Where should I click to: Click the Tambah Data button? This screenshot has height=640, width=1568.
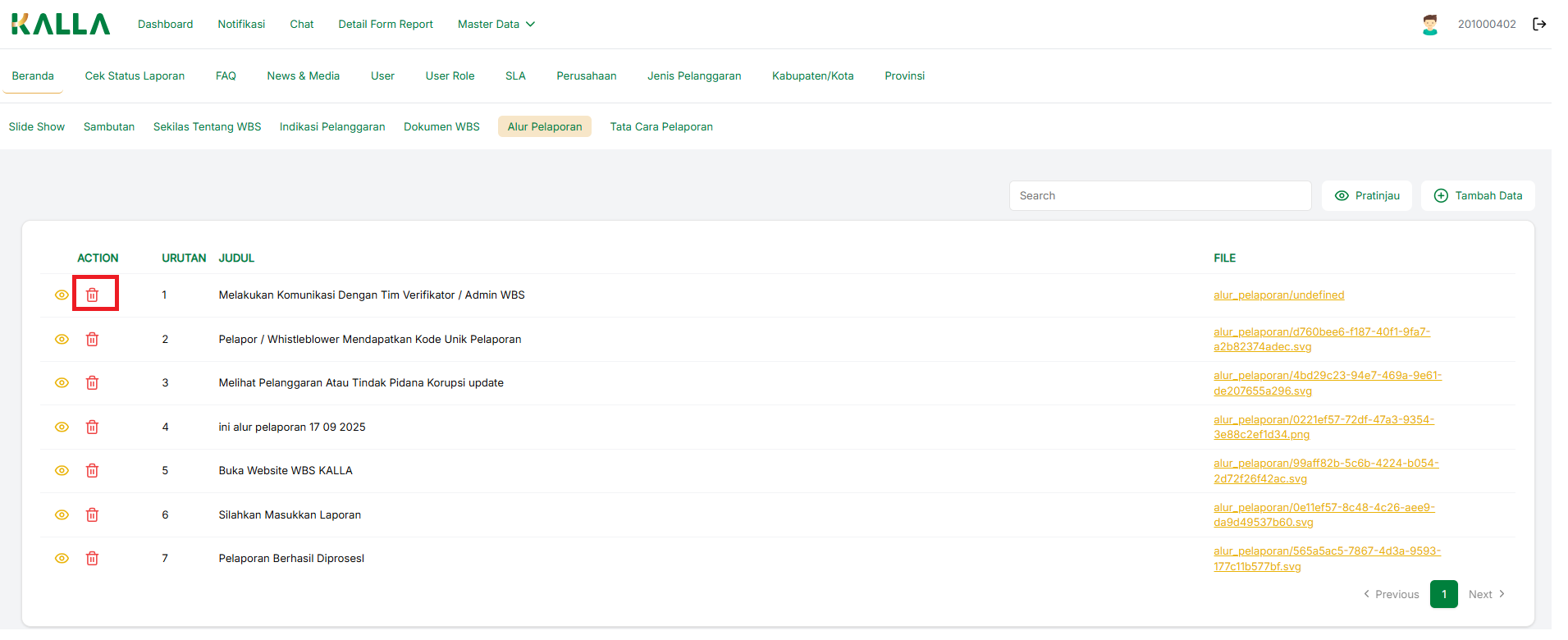tap(1478, 195)
